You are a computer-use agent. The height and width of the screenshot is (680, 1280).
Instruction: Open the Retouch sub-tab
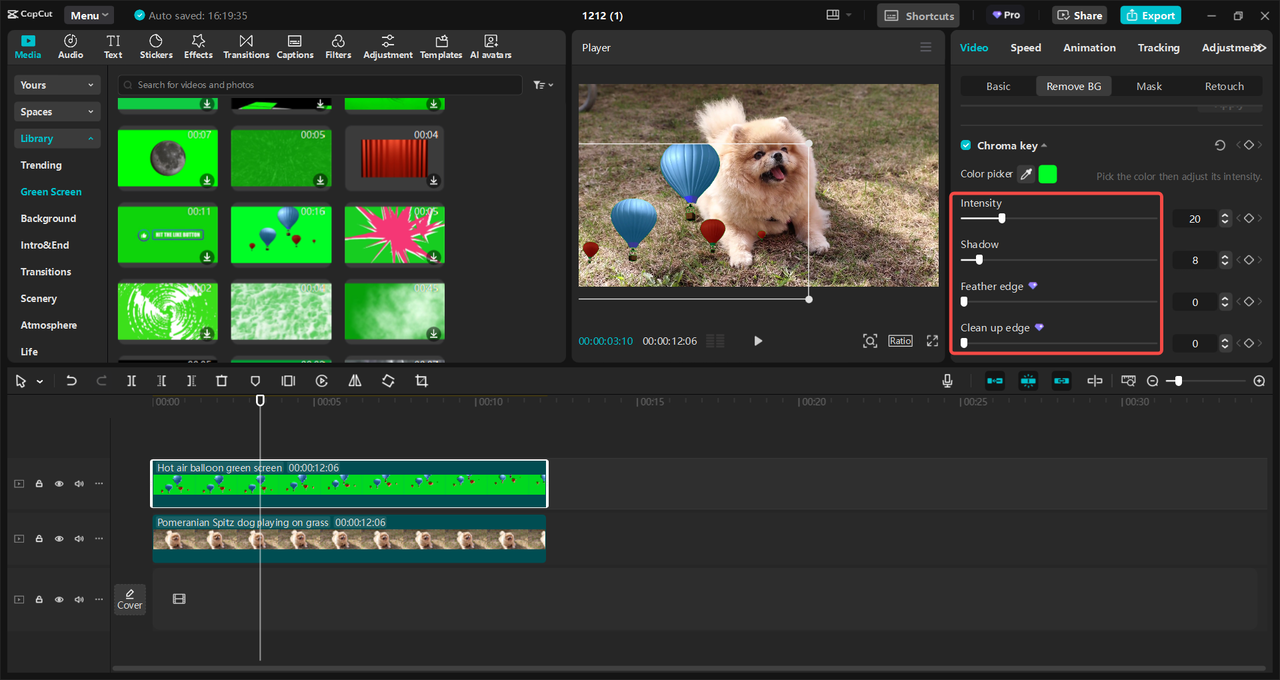point(1224,86)
